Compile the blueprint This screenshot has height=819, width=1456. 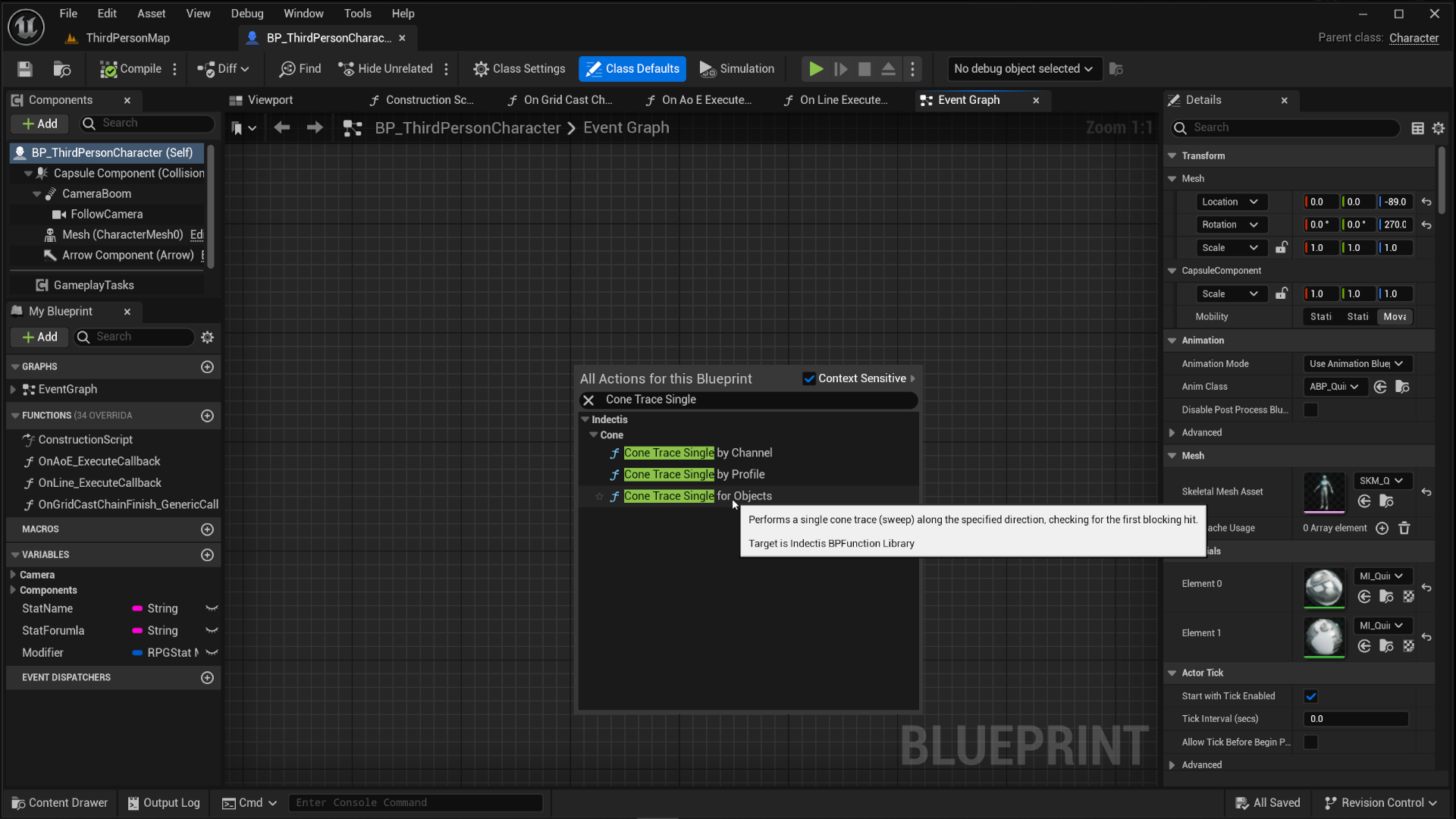[x=130, y=69]
